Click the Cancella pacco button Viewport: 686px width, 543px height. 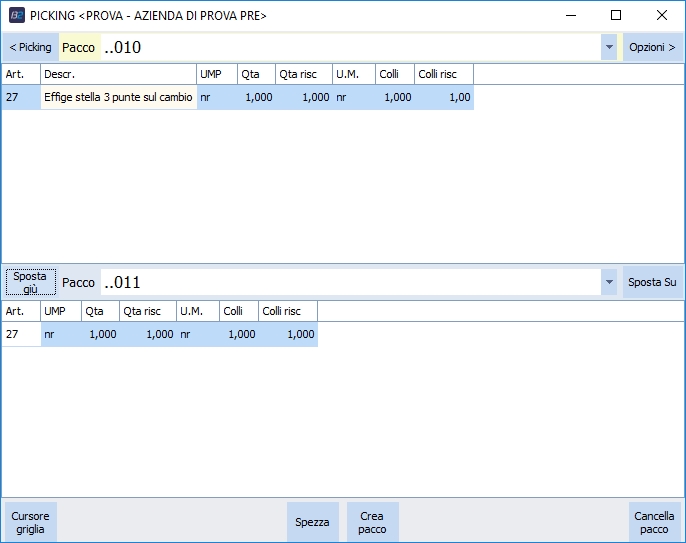pyautogui.click(x=654, y=522)
